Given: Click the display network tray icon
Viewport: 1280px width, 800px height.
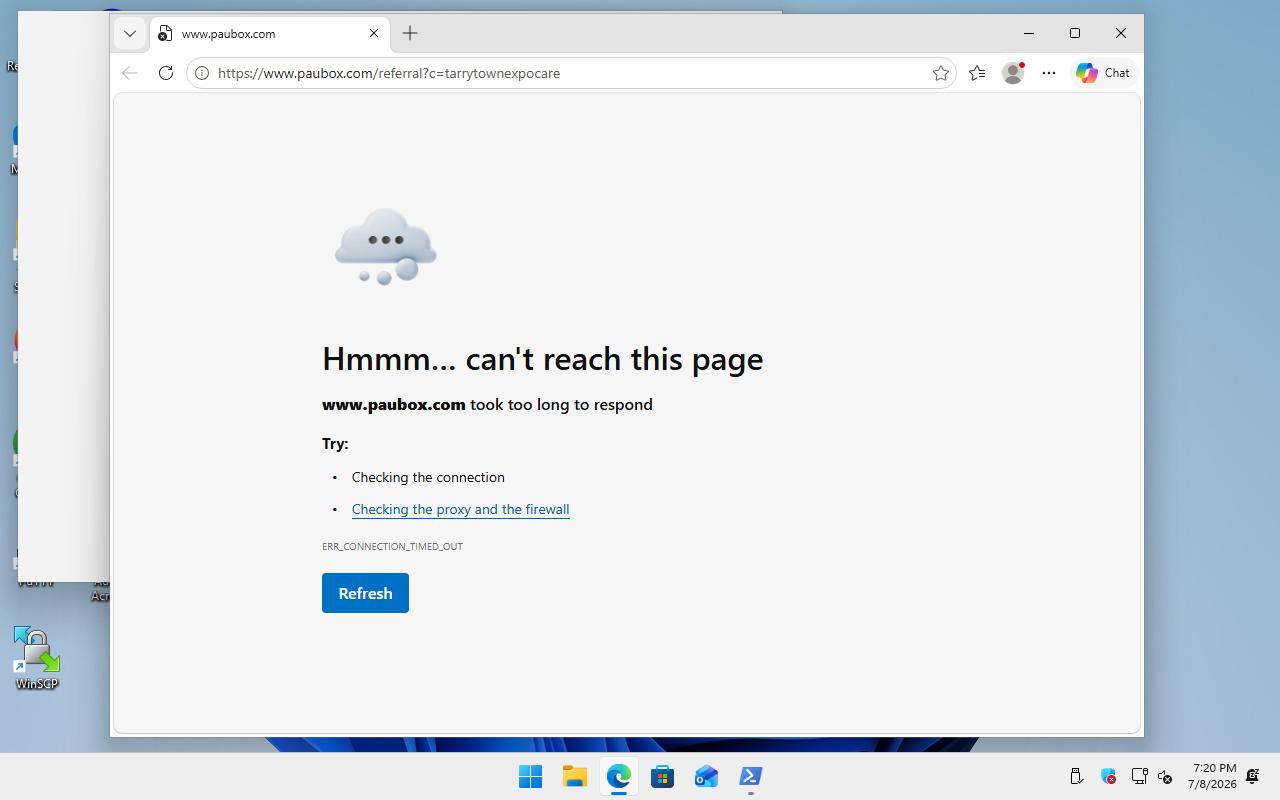Looking at the screenshot, I should (x=1139, y=776).
